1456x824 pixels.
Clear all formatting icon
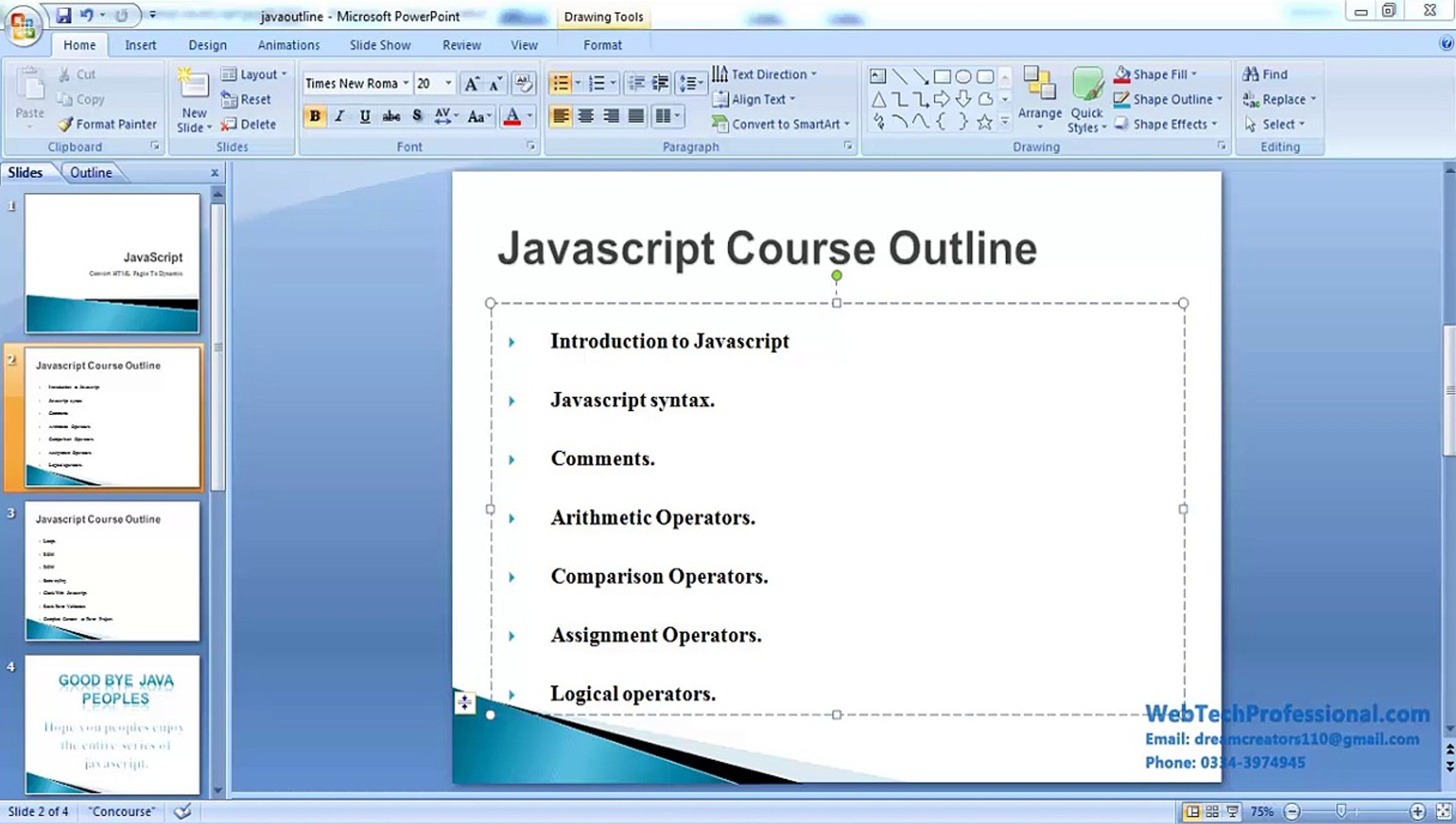pyautogui.click(x=523, y=83)
